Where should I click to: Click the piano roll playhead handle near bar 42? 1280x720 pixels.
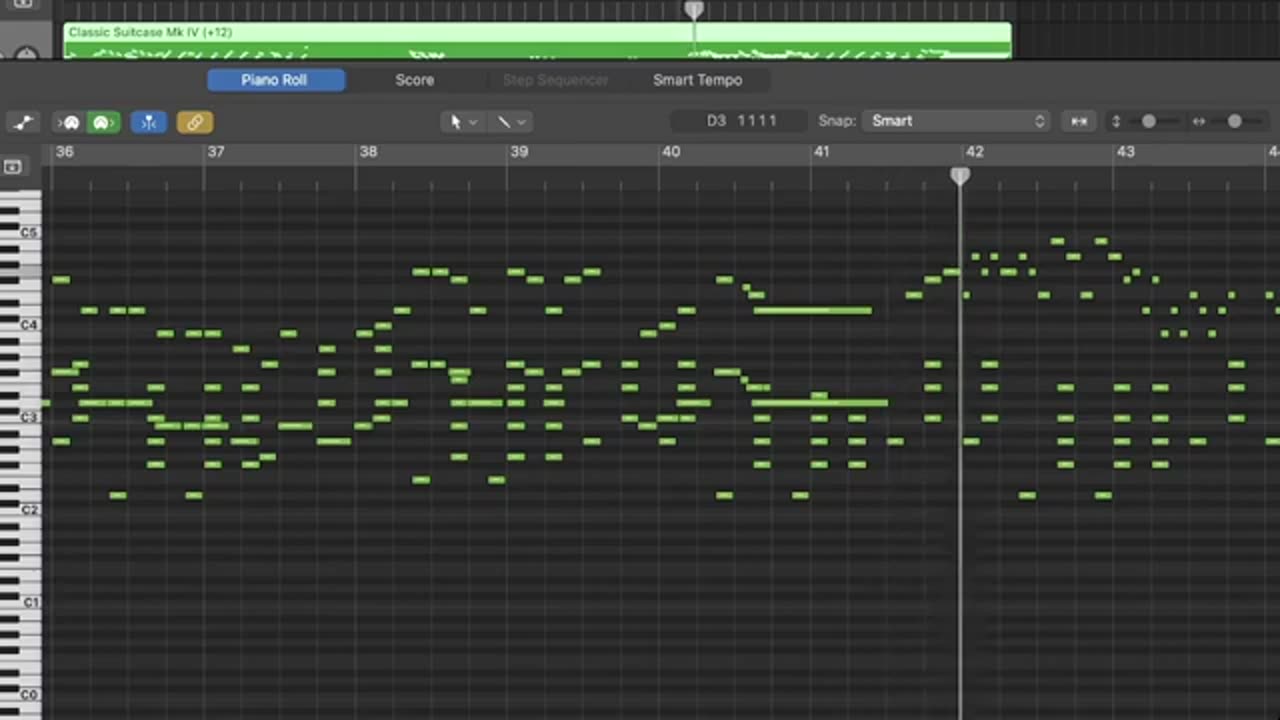click(960, 177)
